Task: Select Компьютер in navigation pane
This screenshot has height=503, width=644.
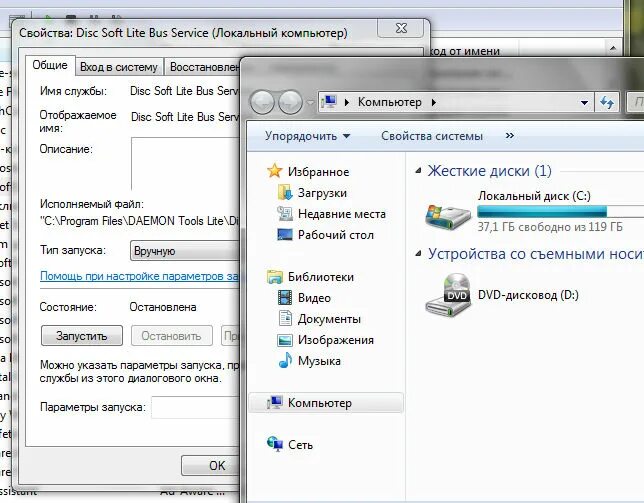Action: tap(326, 403)
